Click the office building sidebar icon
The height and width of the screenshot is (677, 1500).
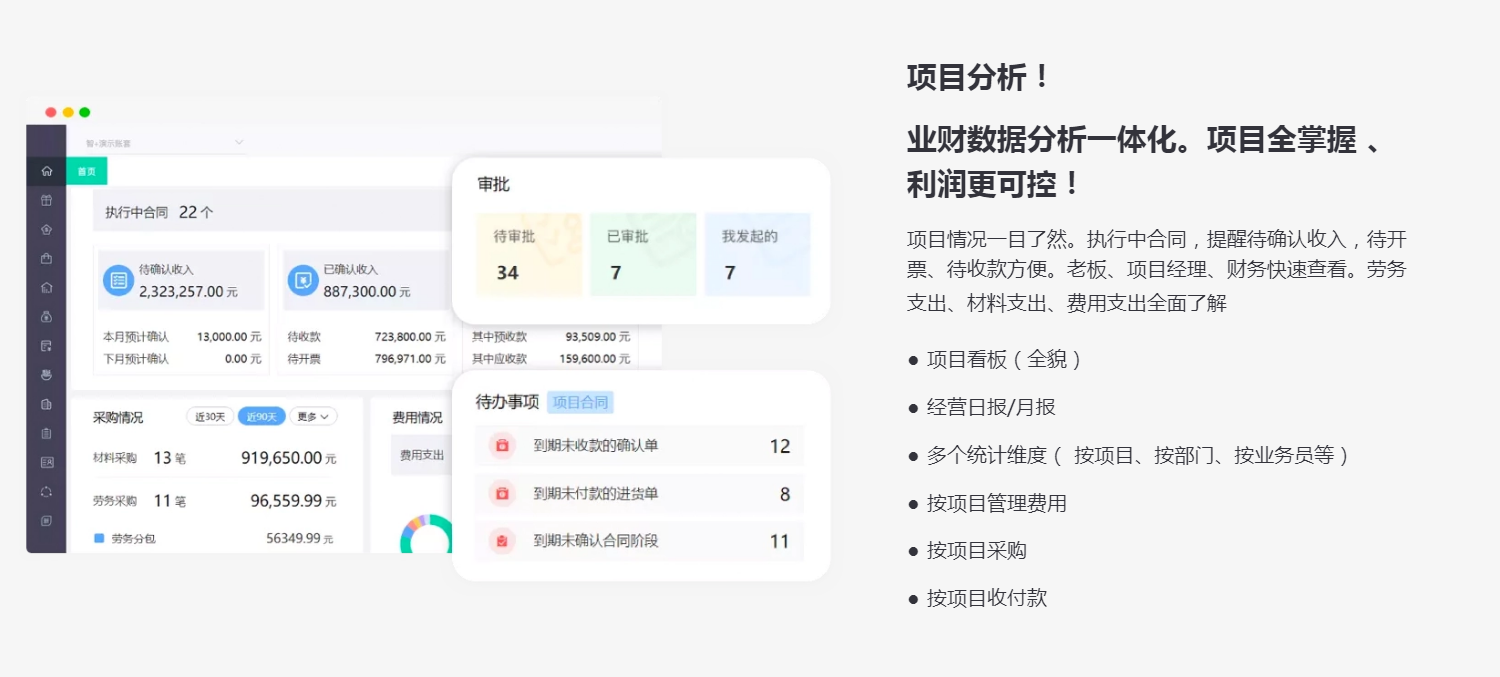pos(46,404)
